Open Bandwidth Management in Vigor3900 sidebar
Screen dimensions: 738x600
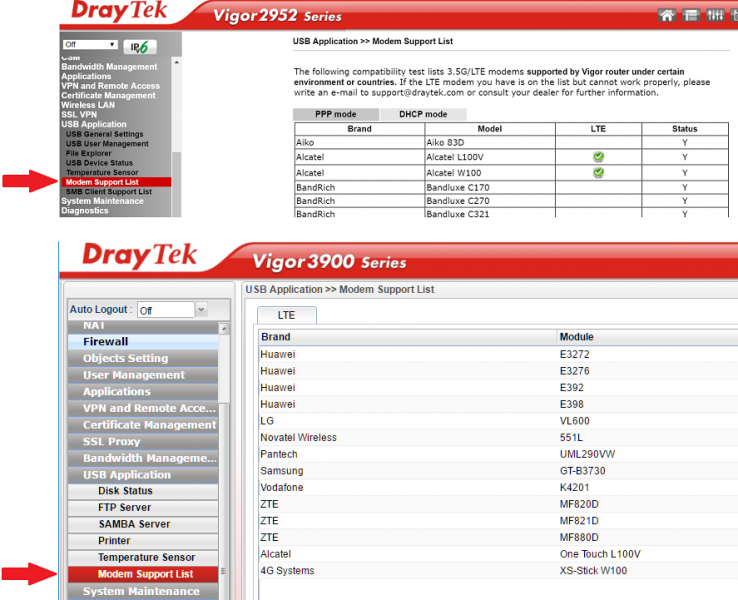coord(143,458)
